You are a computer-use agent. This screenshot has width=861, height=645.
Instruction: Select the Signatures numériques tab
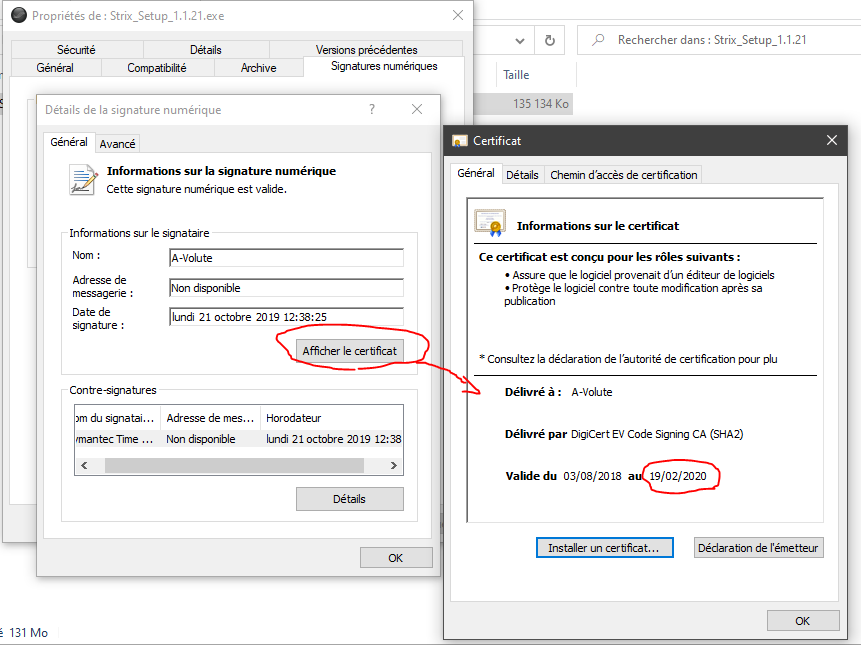(384, 66)
